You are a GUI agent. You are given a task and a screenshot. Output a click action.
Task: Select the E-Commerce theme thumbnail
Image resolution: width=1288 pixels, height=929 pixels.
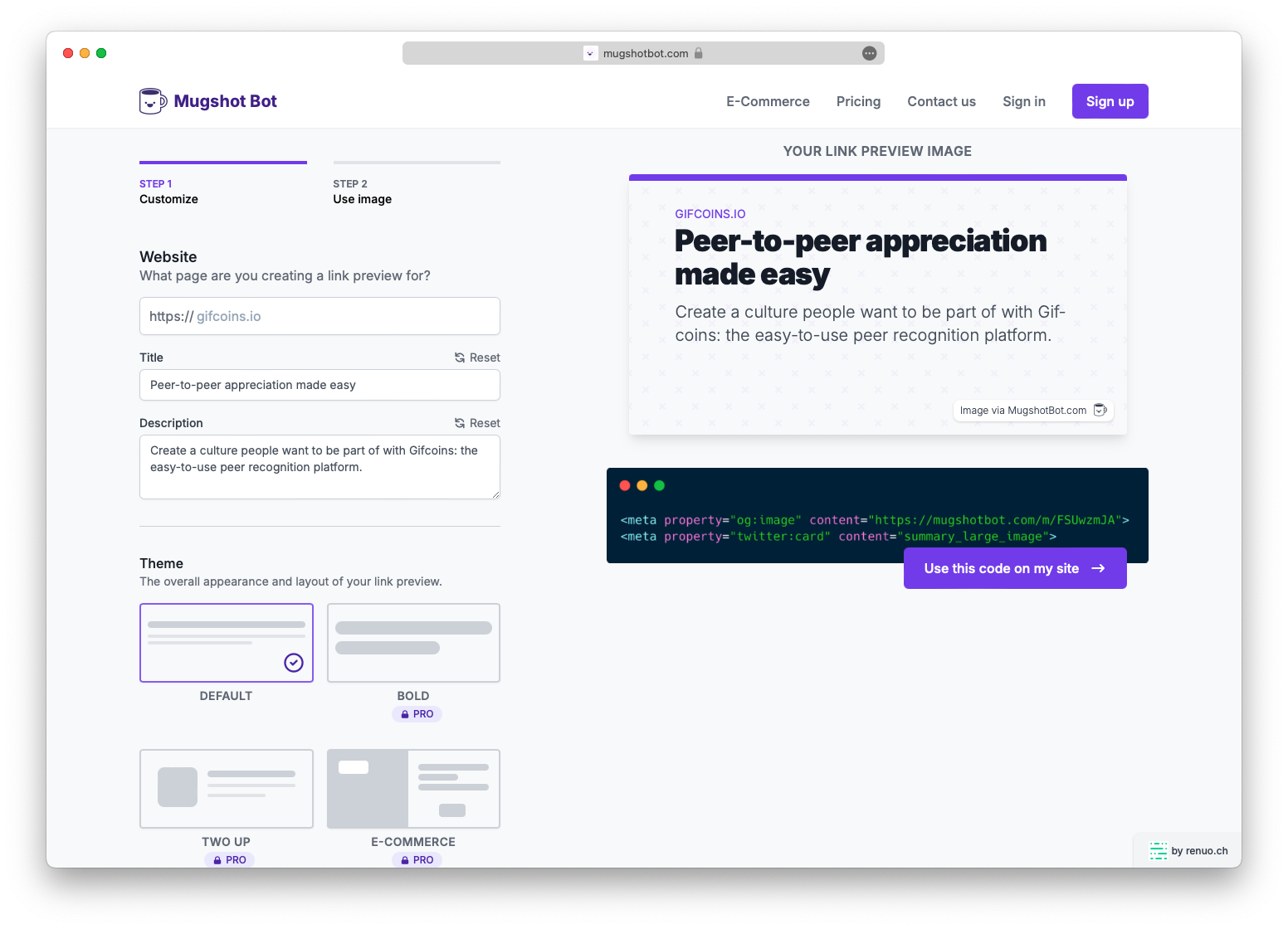click(x=413, y=789)
